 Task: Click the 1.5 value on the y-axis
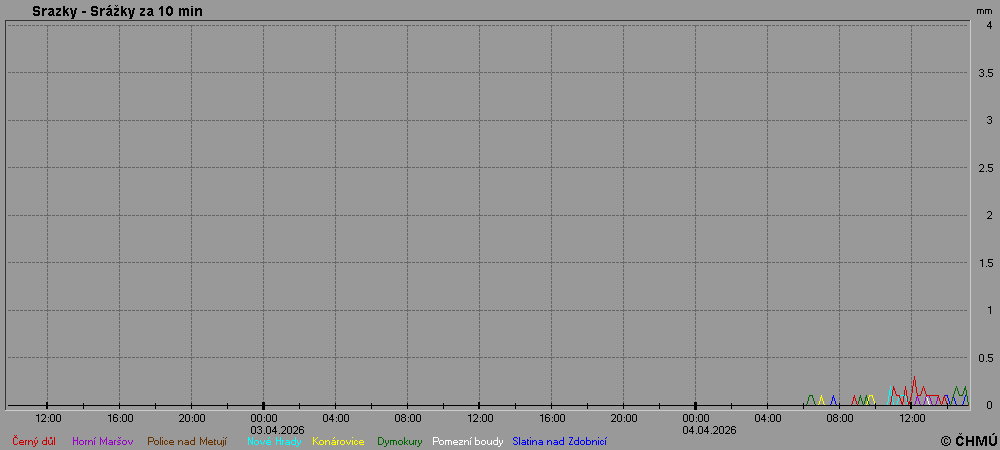[984, 263]
